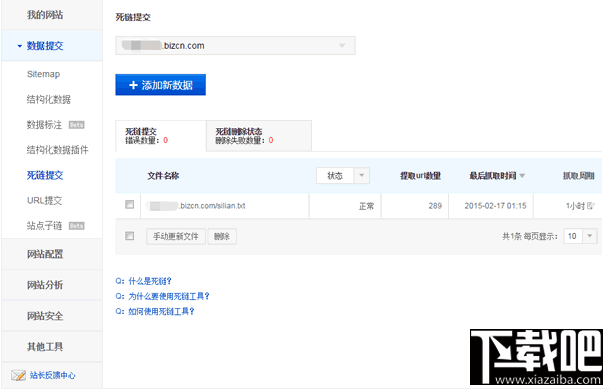The image size is (610, 390).
Task: Open 站点子链 sidebar item
Action: point(44,226)
